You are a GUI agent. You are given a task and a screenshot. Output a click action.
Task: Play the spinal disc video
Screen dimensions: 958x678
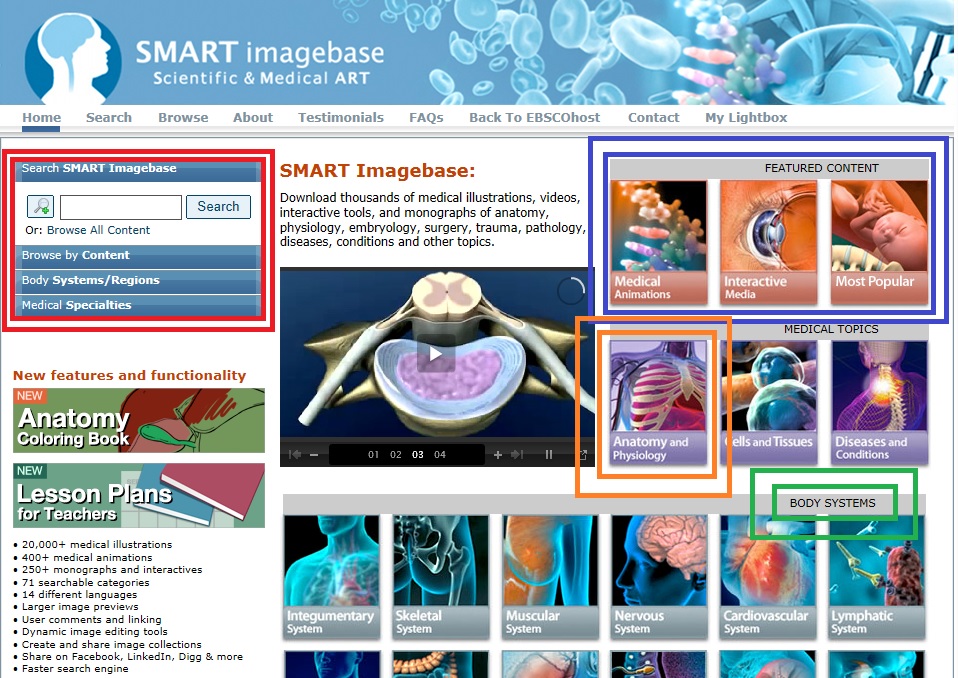pyautogui.click(x=436, y=354)
